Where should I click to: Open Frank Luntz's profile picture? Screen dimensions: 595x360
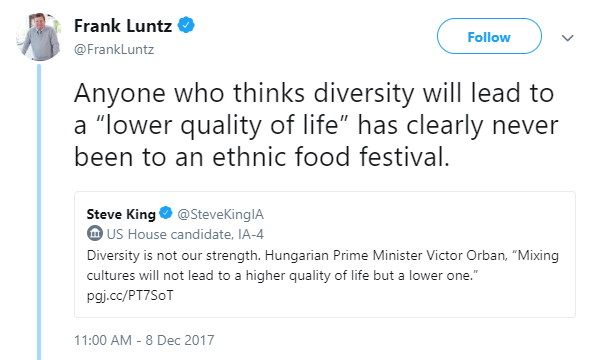(39, 37)
